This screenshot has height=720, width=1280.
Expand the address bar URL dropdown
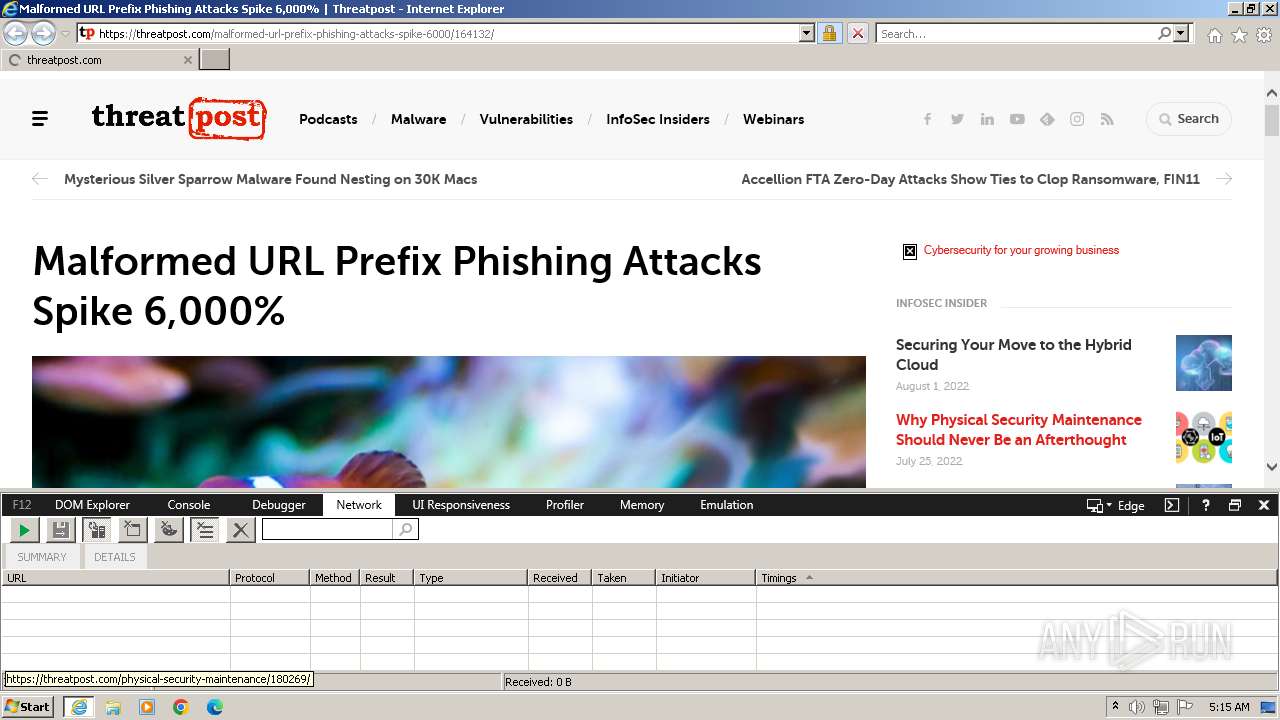click(x=807, y=33)
